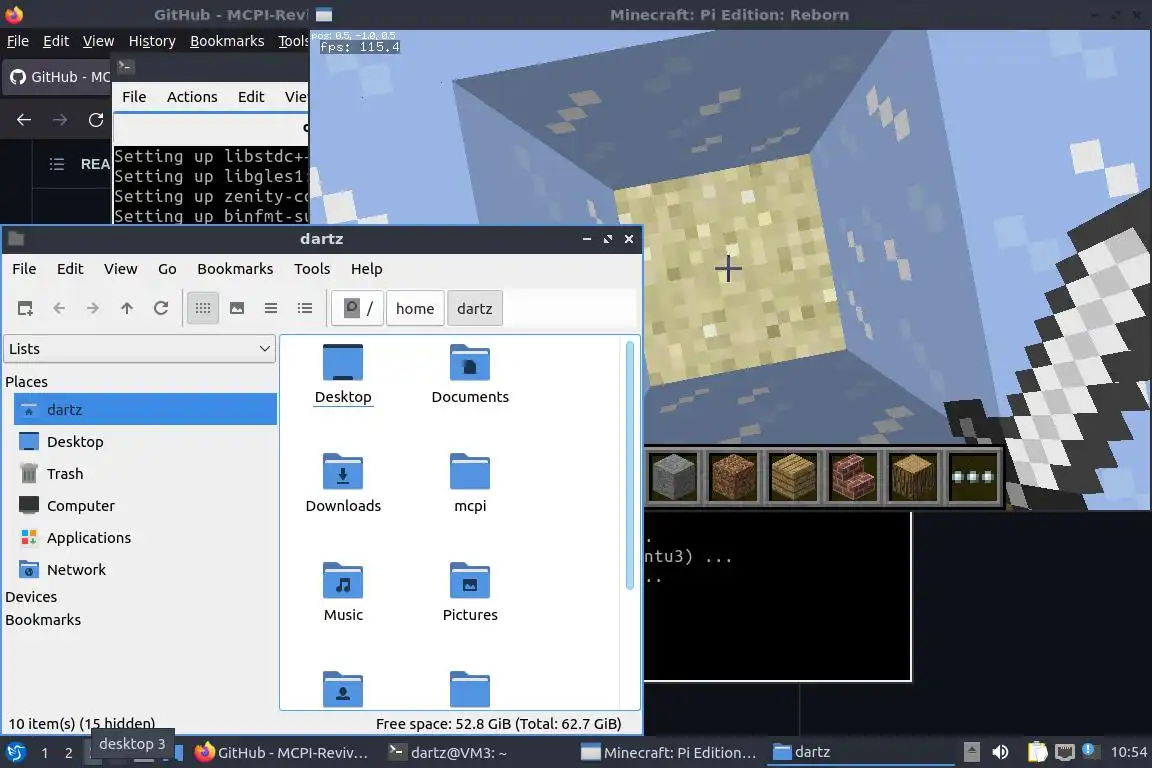Select the mcpi folder icon
The image size is (1152, 768).
click(x=470, y=483)
